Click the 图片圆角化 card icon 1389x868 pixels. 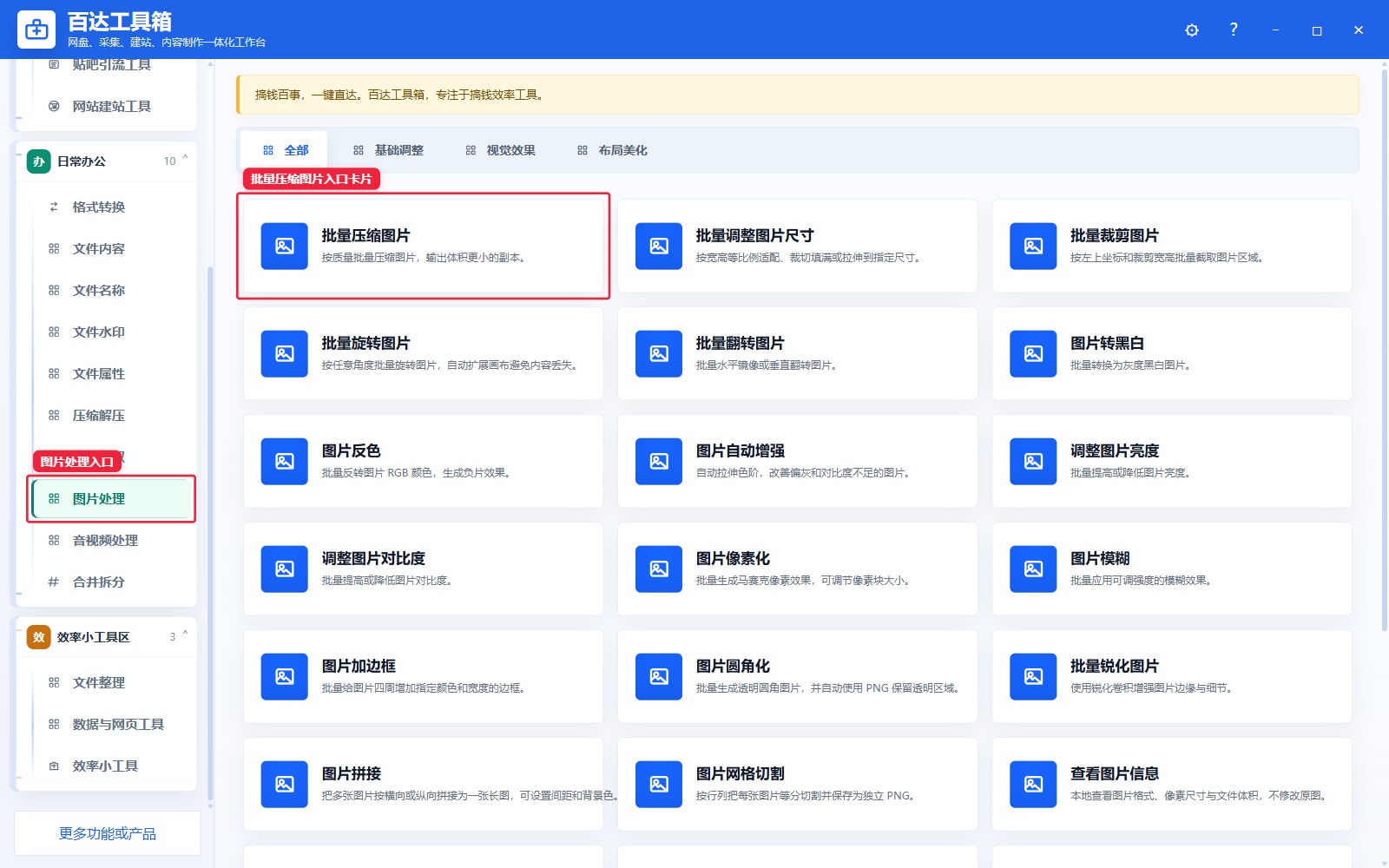pos(659,676)
